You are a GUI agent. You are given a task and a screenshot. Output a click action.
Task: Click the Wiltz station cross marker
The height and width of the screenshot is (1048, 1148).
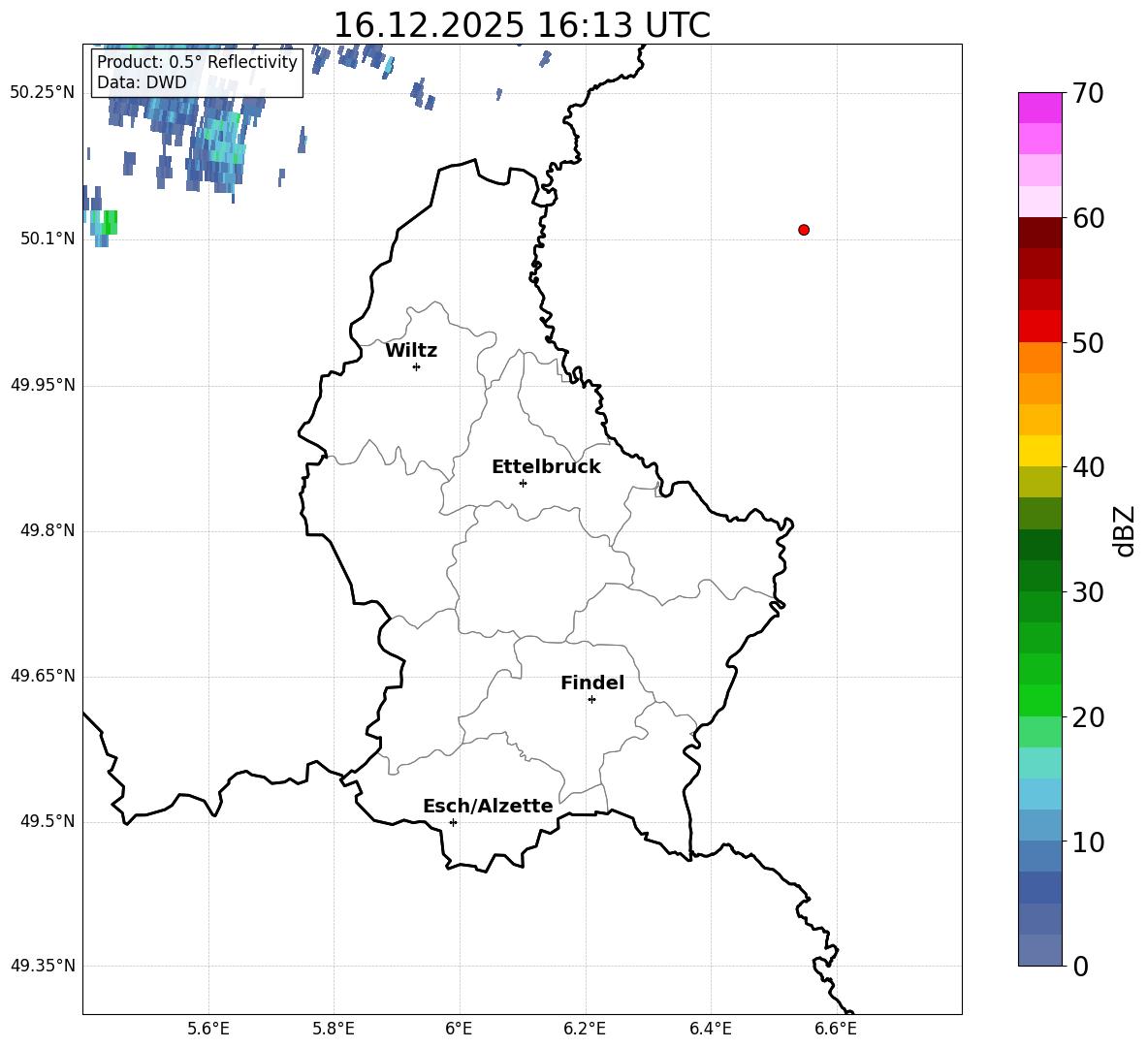tap(417, 366)
